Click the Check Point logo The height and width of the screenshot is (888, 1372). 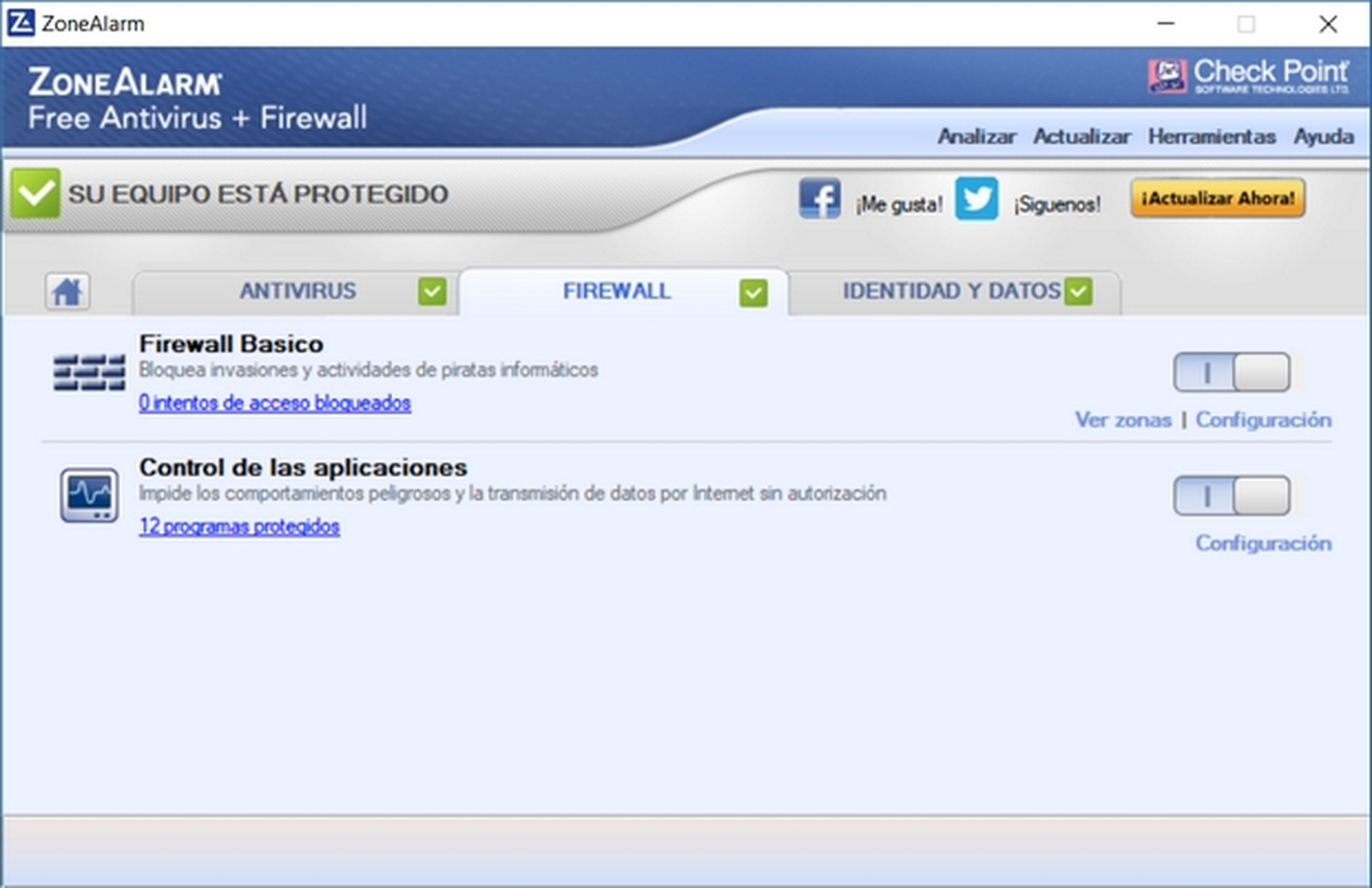(x=1248, y=76)
